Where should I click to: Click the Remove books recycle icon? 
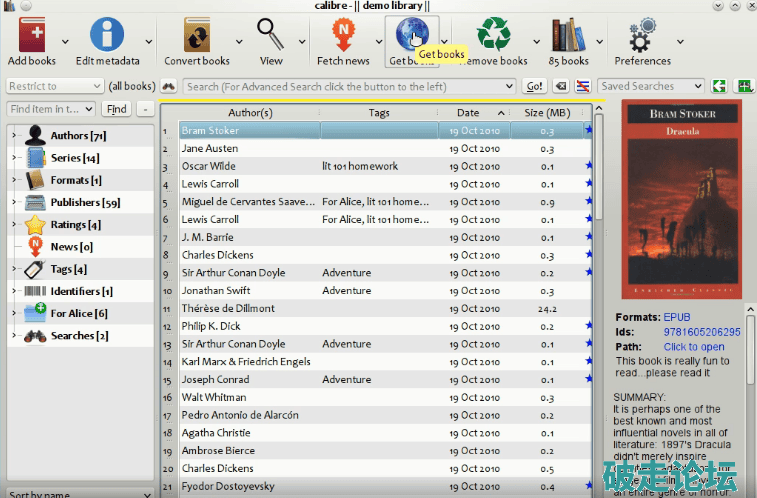(x=493, y=35)
